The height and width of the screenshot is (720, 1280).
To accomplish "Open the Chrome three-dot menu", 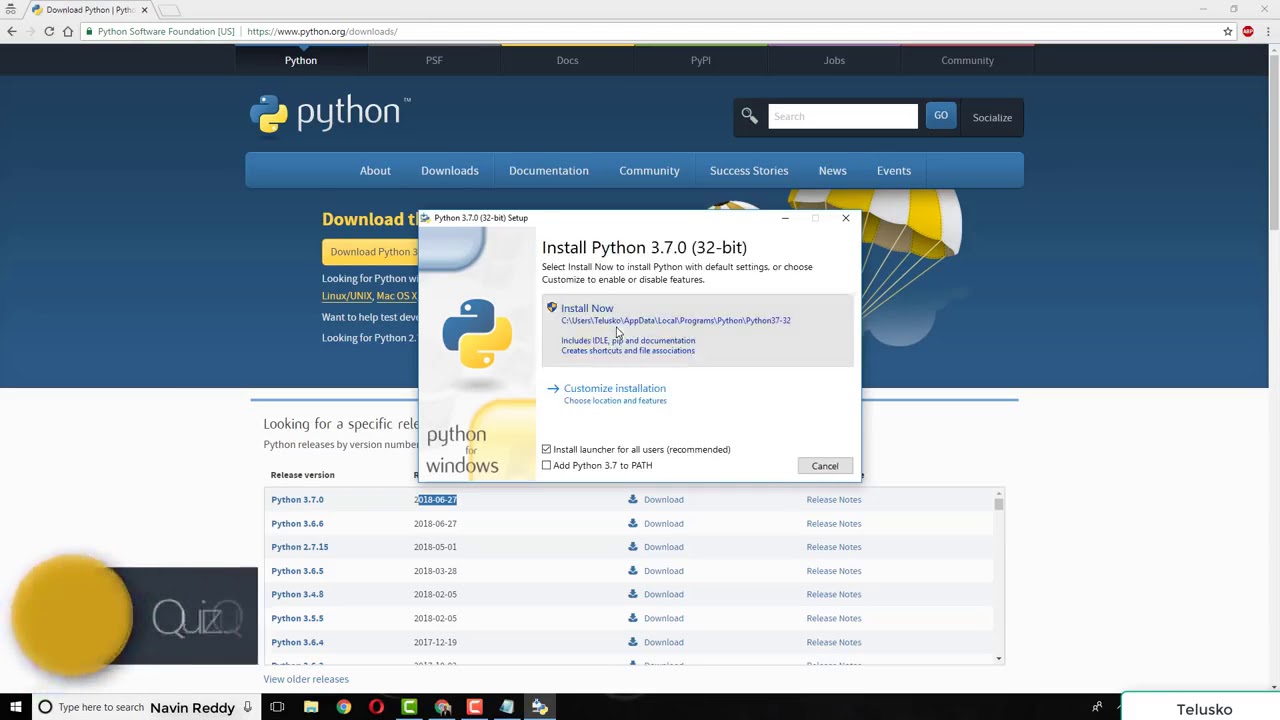I will tap(1267, 31).
